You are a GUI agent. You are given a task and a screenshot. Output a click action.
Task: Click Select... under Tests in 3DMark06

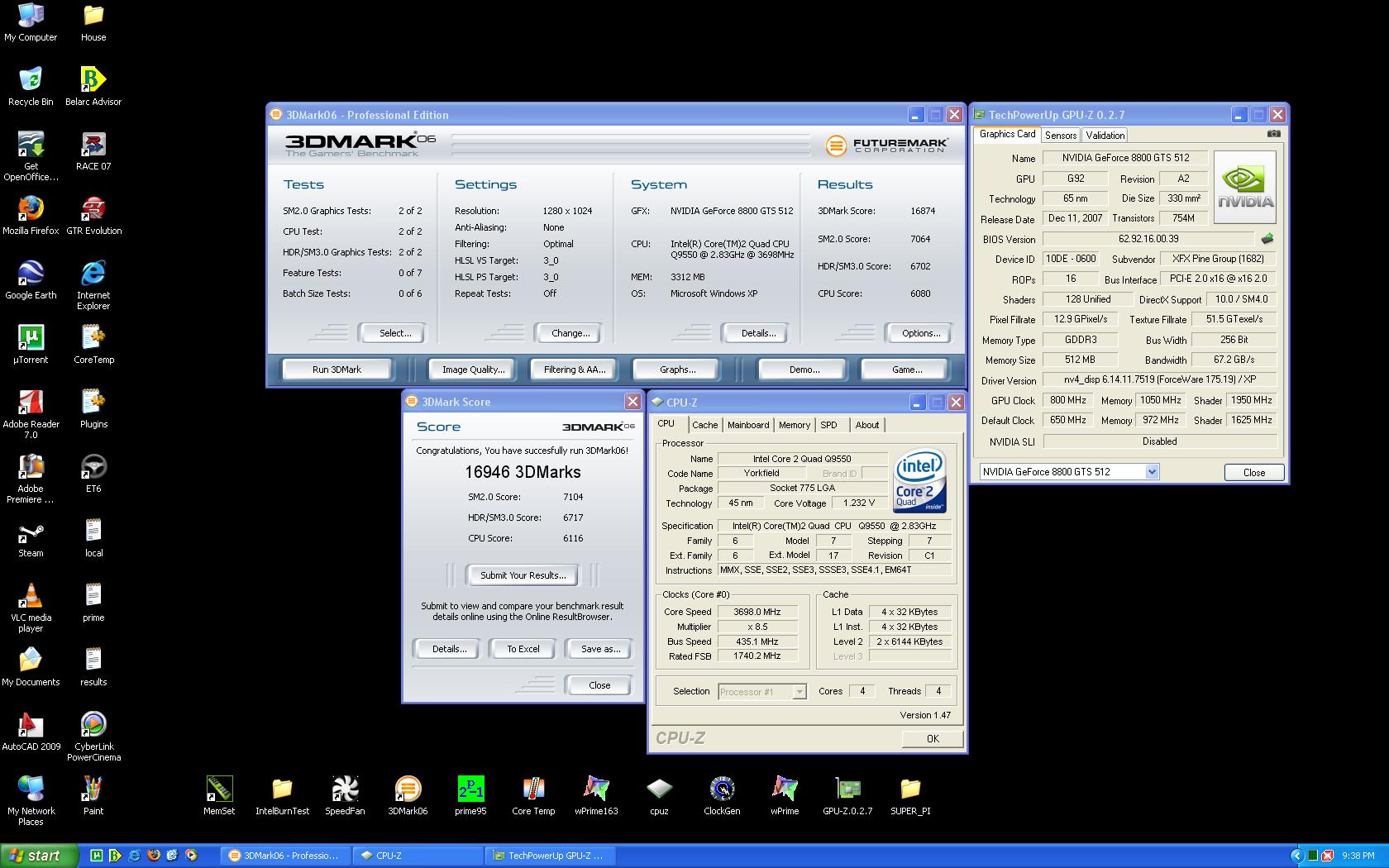click(x=394, y=333)
